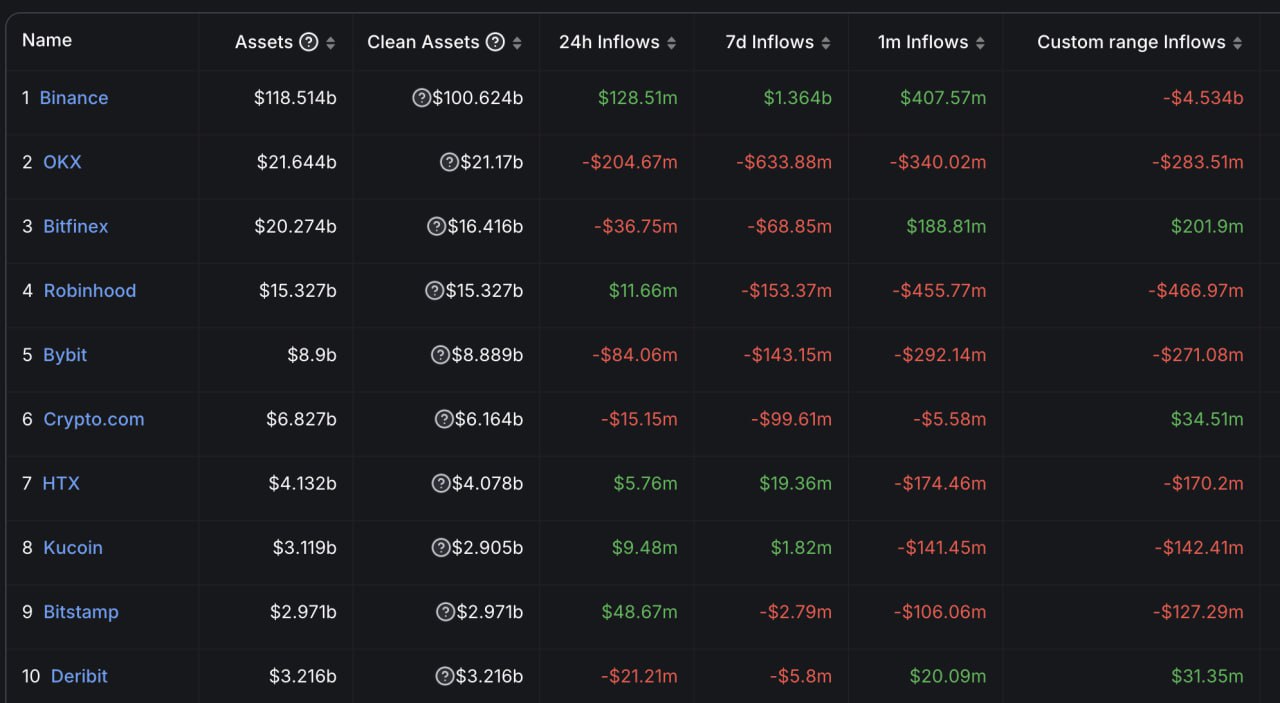Sort by Clean Assets using its sort arrows
This screenshot has height=703, width=1280.
point(517,43)
